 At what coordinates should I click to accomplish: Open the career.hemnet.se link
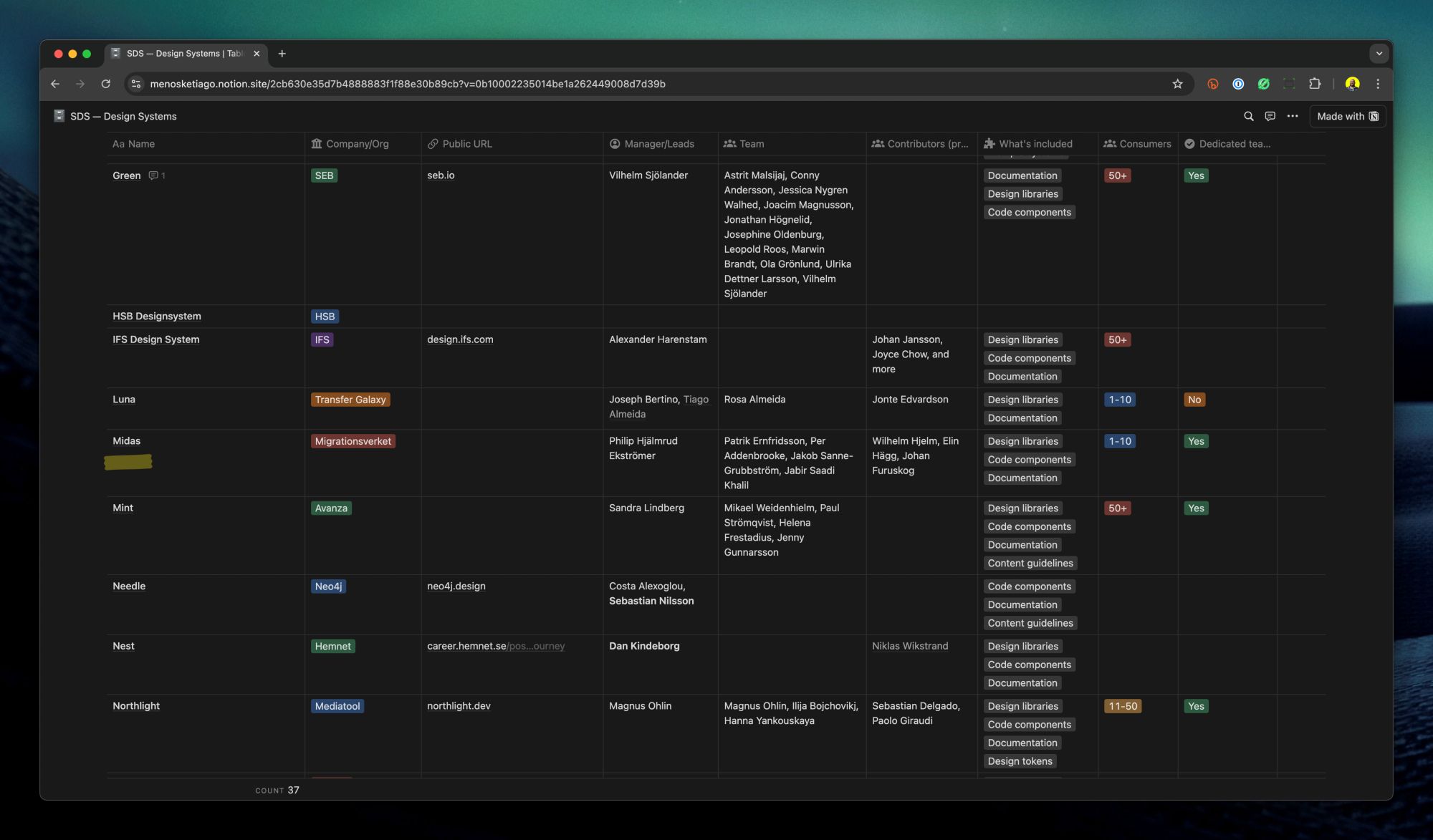[x=496, y=646]
